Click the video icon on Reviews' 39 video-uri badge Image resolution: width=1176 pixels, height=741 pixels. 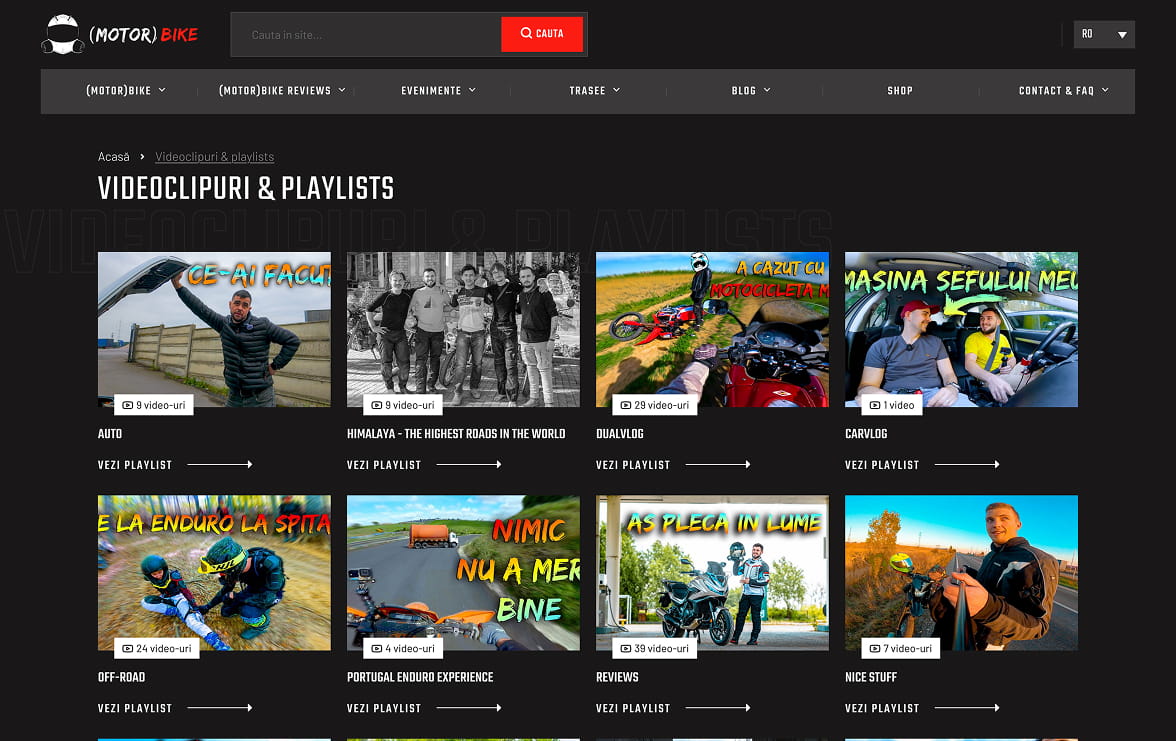[625, 648]
